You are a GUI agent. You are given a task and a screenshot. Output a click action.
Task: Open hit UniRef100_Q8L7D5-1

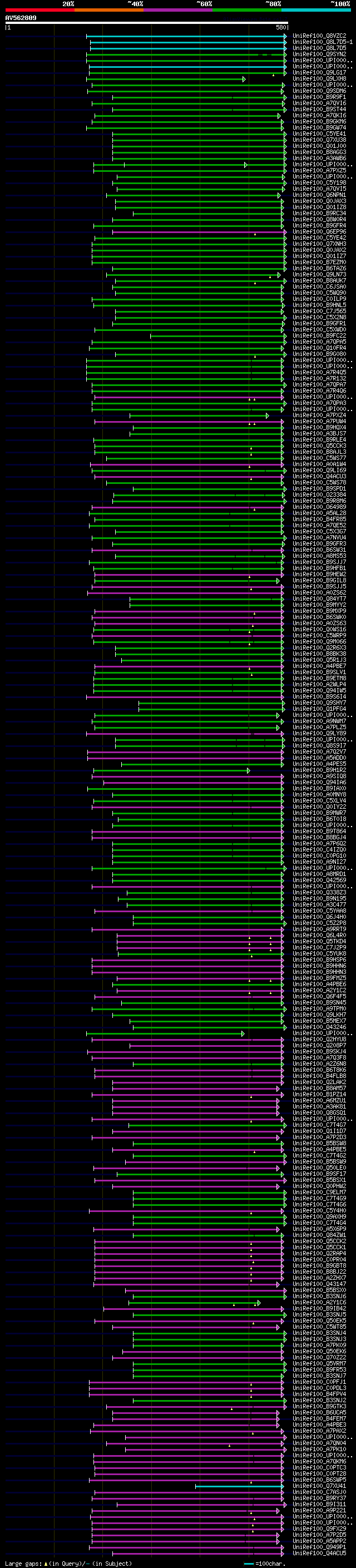[323, 42]
